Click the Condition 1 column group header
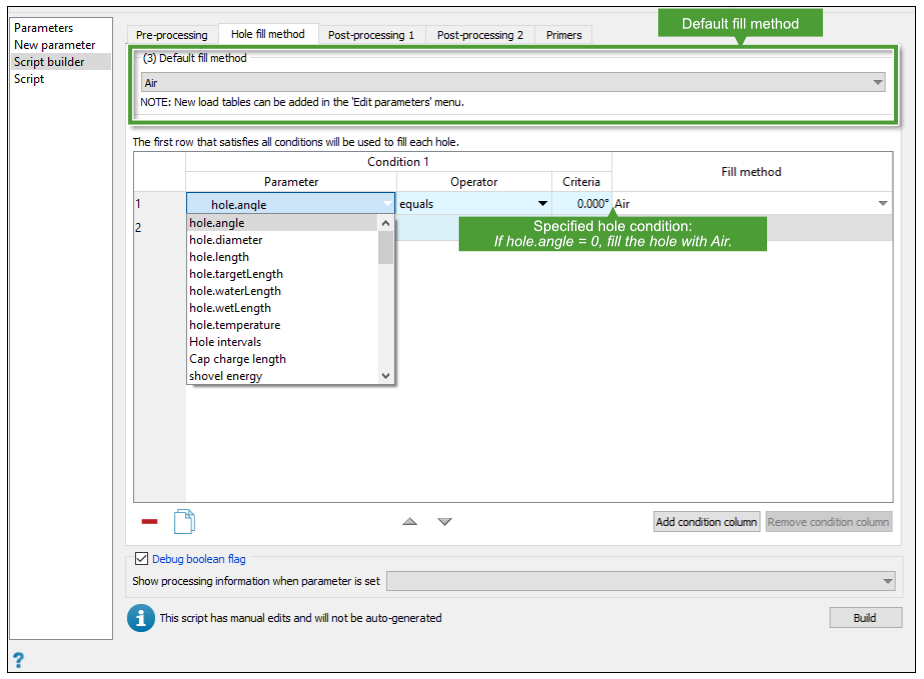Image resolution: width=924 pixels, height=679 pixels. pos(398,161)
